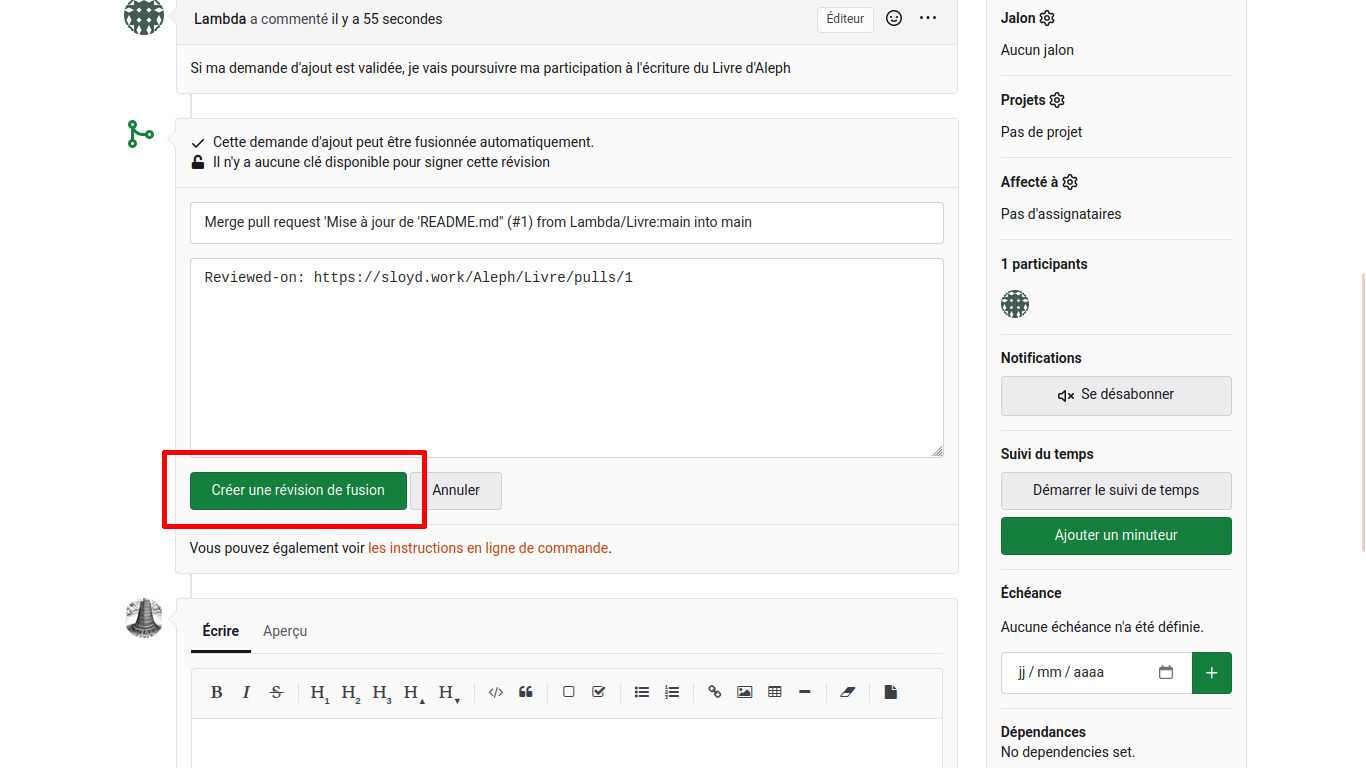
Task: Select the Écrire tab
Action: [221, 631]
